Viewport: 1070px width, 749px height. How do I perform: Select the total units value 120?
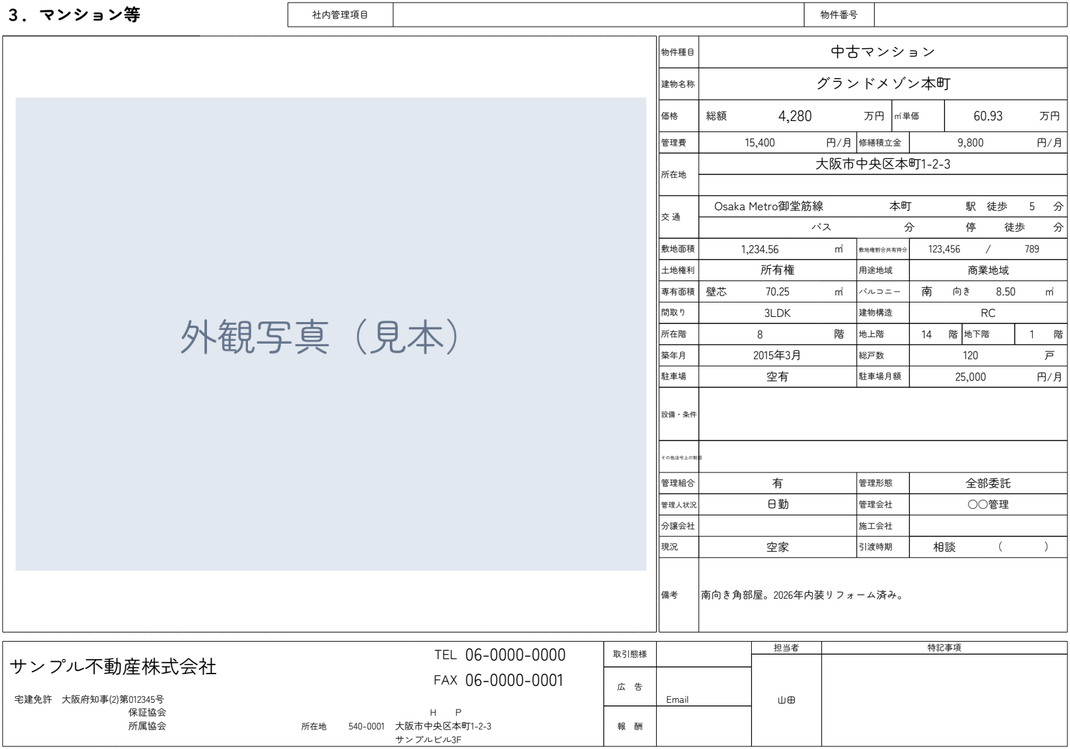[x=970, y=355]
